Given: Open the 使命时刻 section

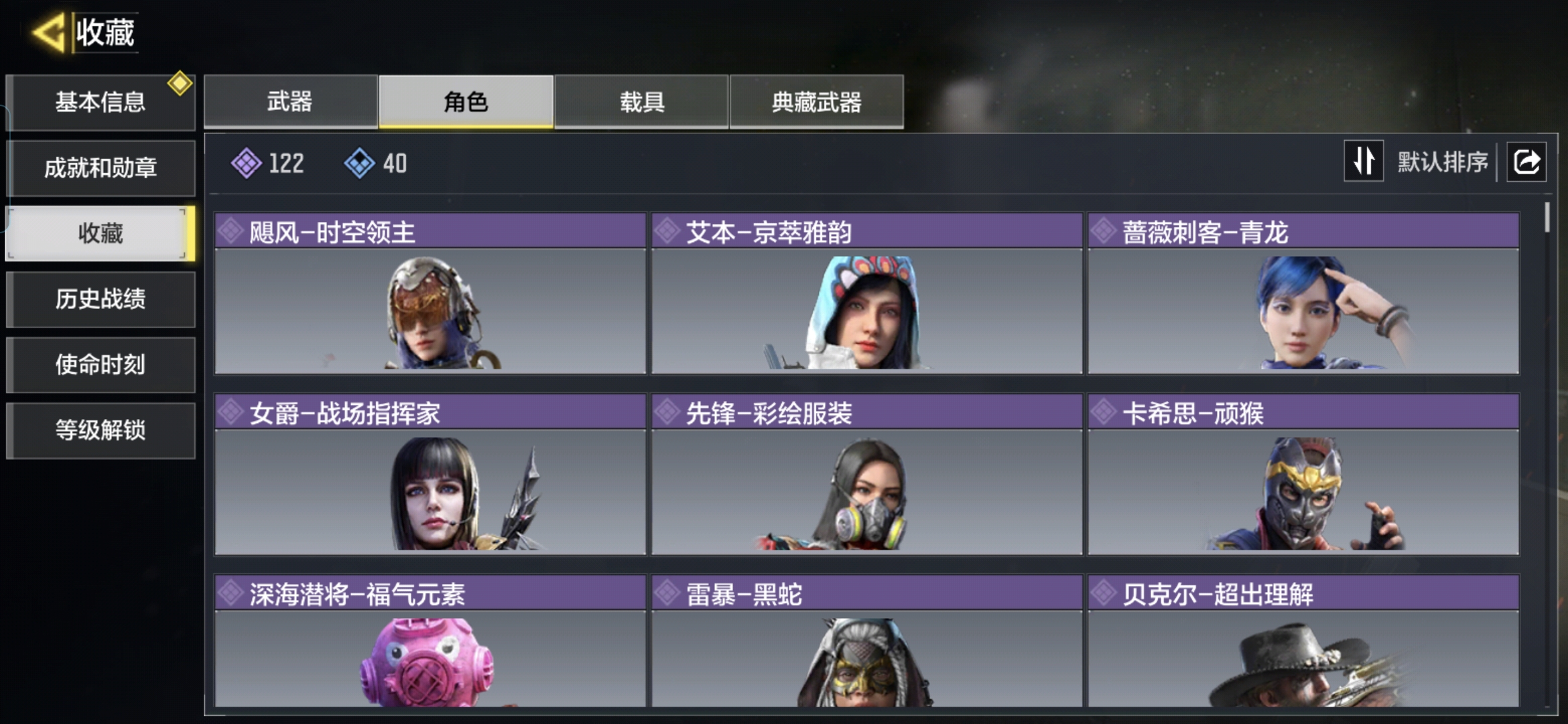Looking at the screenshot, I should tap(101, 365).
